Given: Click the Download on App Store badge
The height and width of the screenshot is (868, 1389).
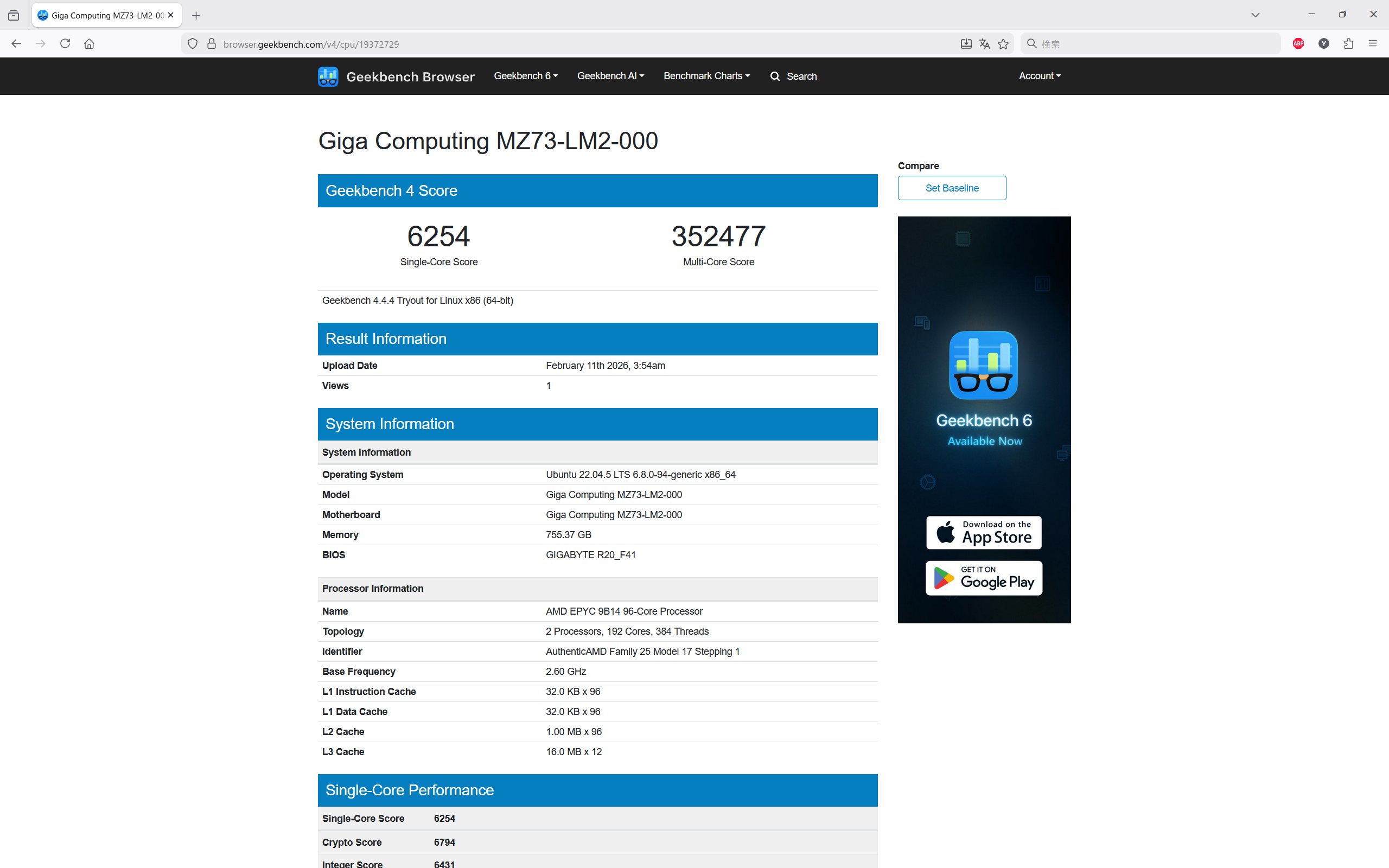Looking at the screenshot, I should [x=983, y=532].
